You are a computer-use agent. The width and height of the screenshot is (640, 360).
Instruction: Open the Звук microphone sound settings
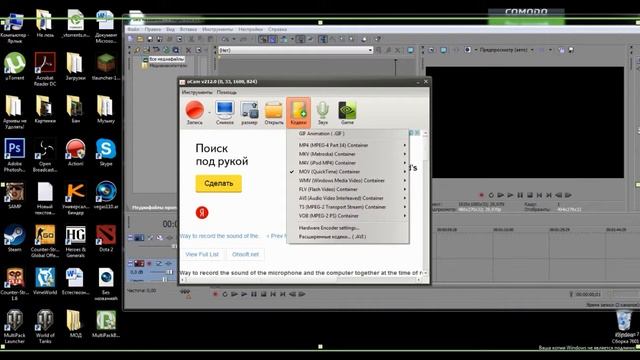(322, 113)
